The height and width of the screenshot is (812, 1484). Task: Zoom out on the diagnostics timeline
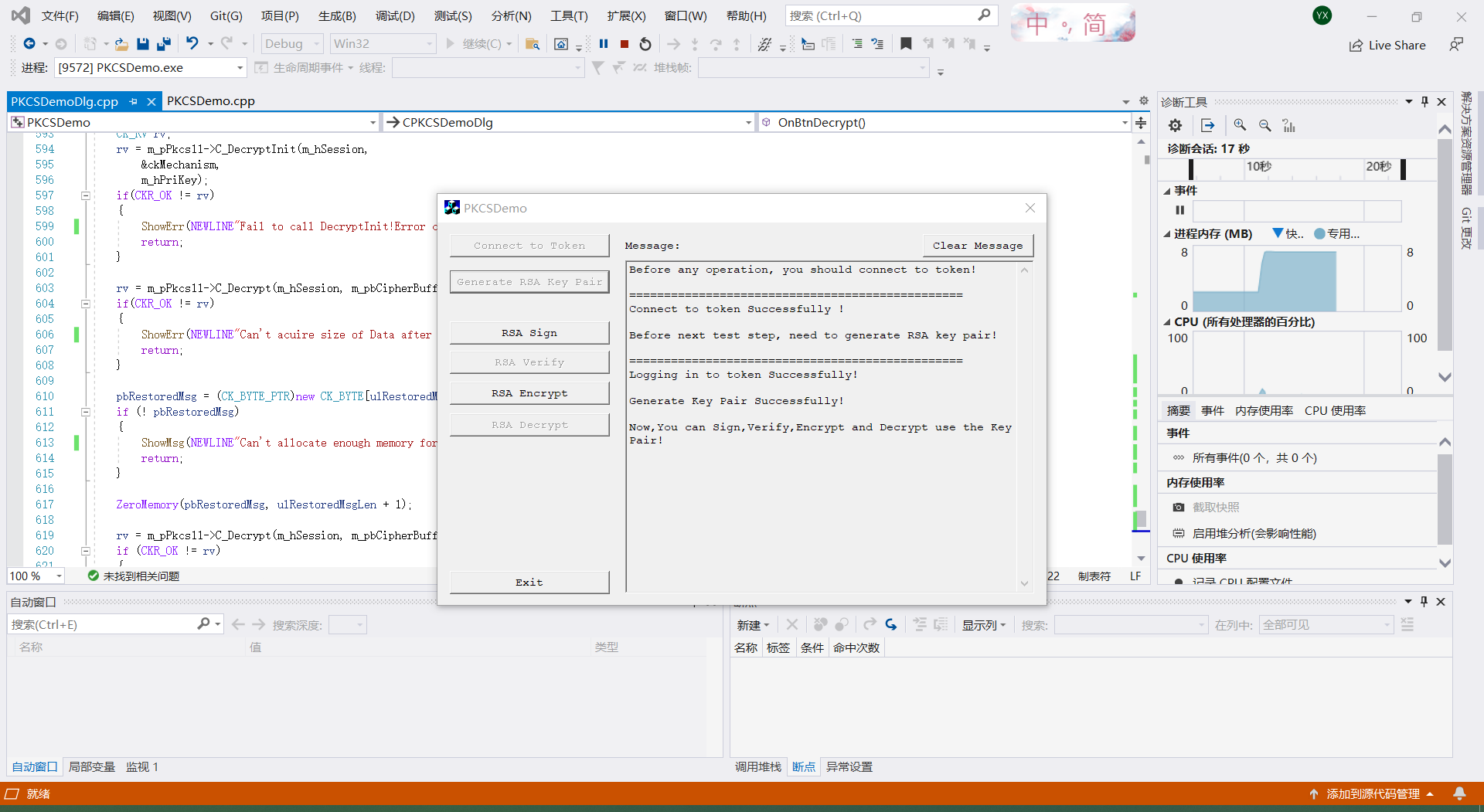pyautogui.click(x=1264, y=125)
